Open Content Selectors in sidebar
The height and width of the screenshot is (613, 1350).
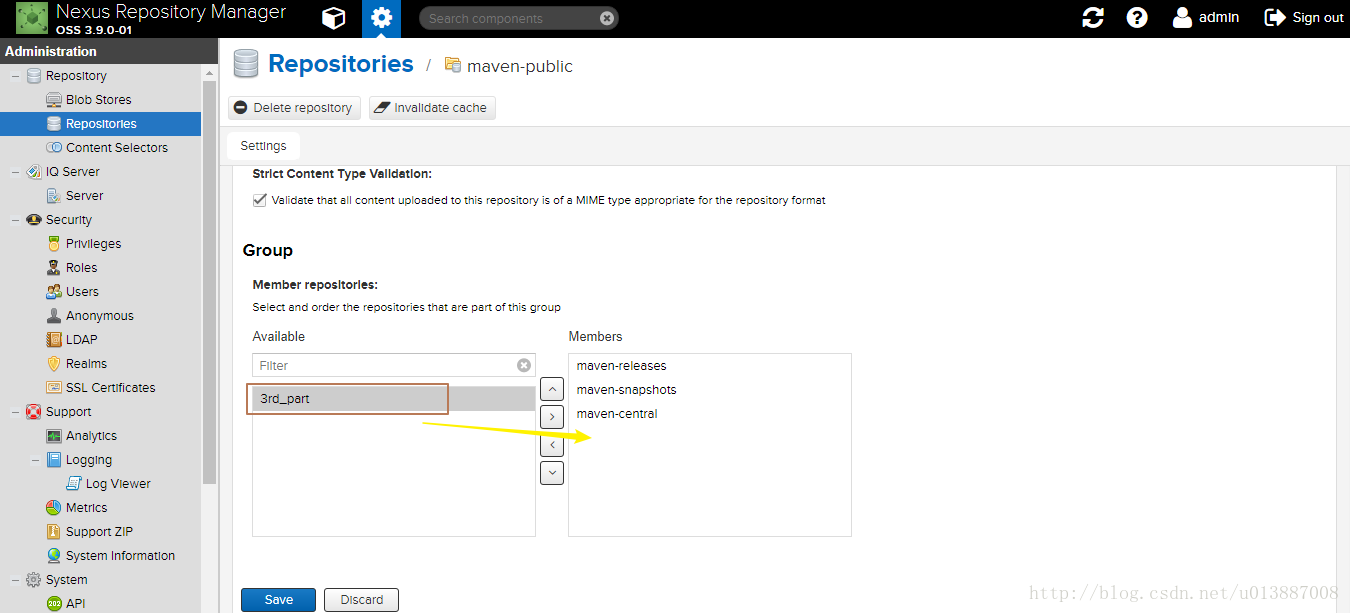click(107, 147)
